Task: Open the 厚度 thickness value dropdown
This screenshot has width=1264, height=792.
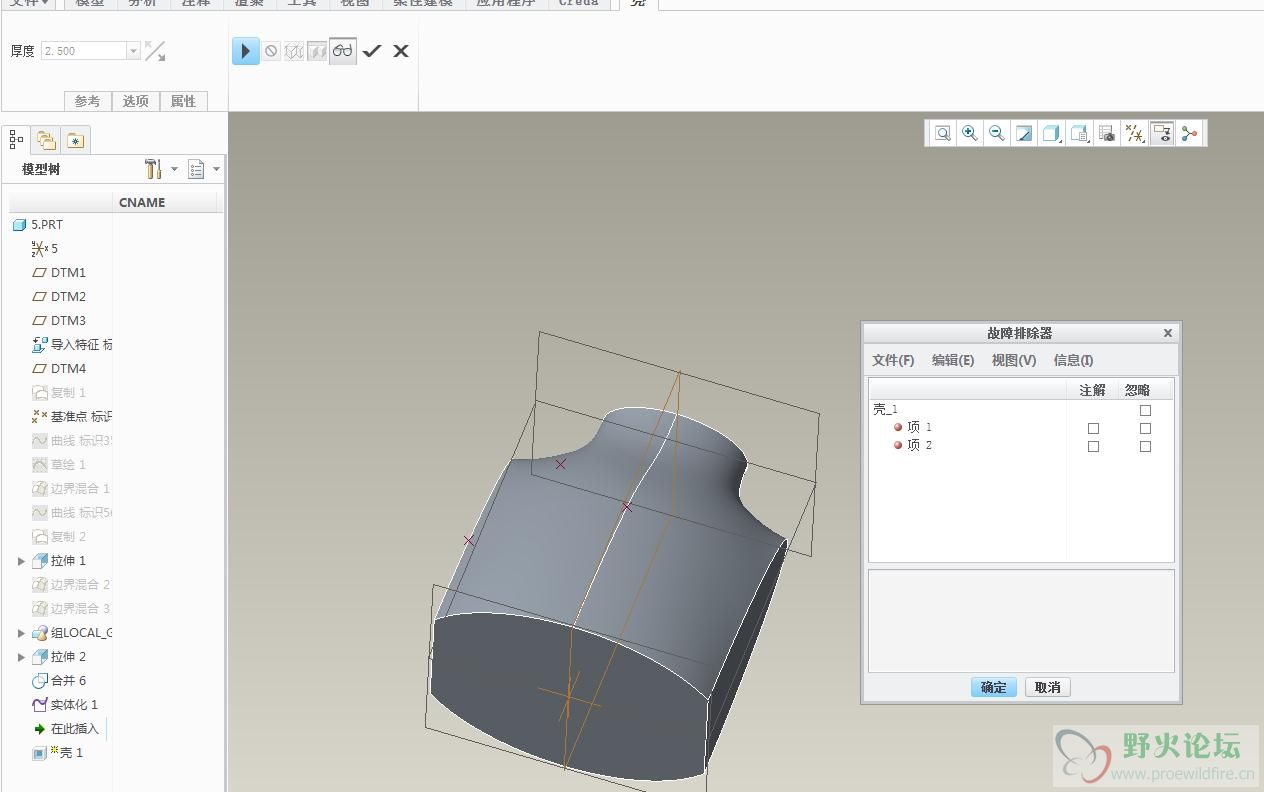Action: point(133,51)
